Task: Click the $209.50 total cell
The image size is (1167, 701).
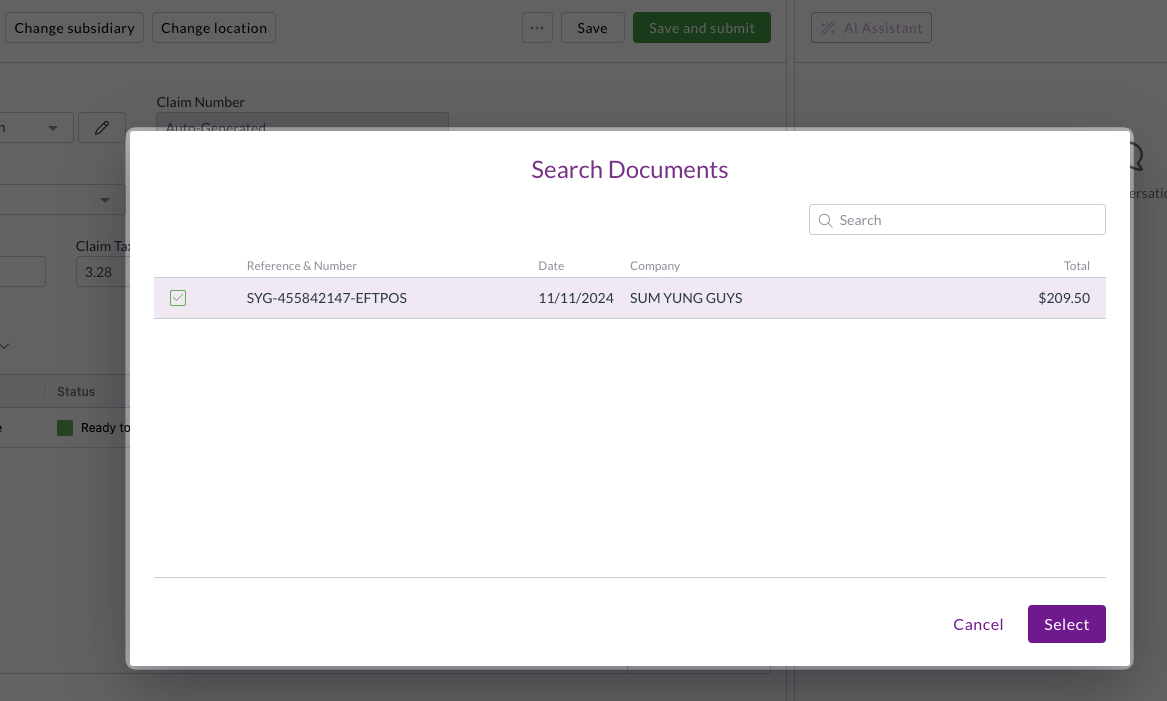Action: click(x=1064, y=298)
